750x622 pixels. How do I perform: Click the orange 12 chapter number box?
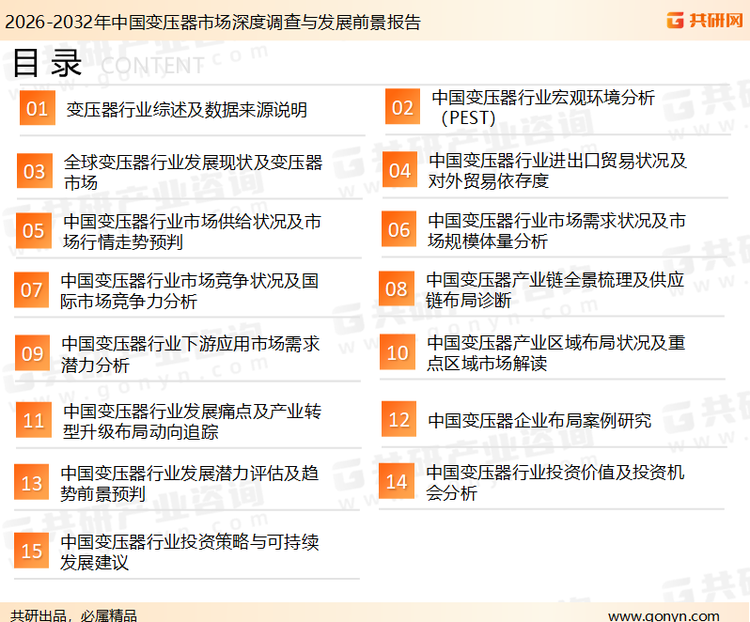(399, 419)
